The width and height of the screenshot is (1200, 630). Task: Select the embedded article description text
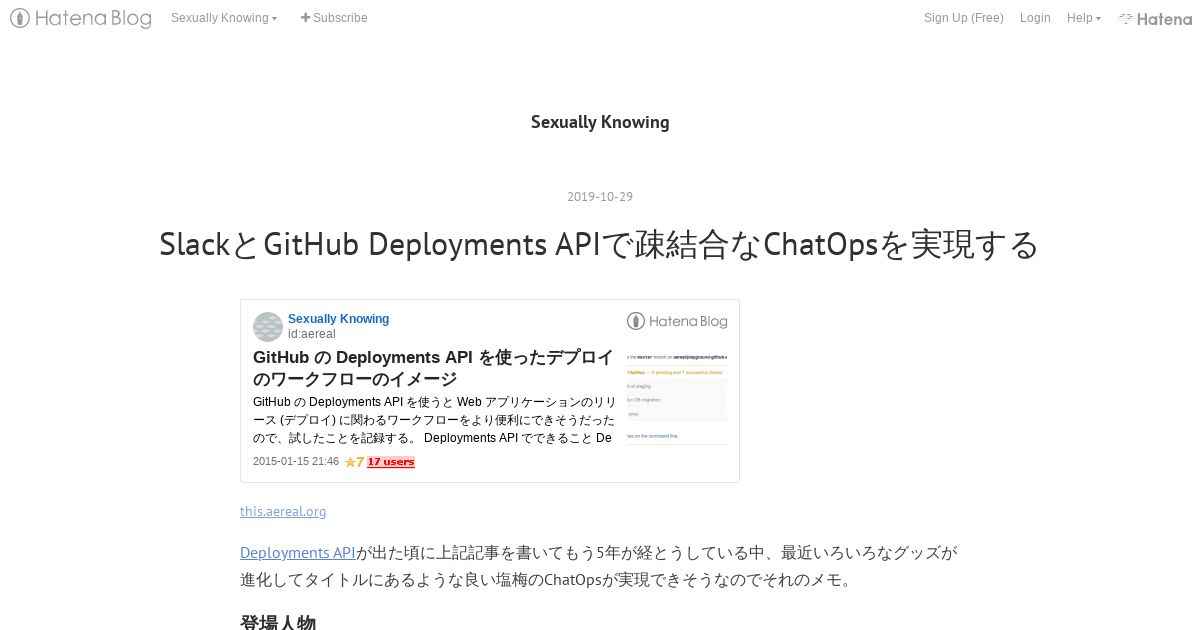pos(433,420)
